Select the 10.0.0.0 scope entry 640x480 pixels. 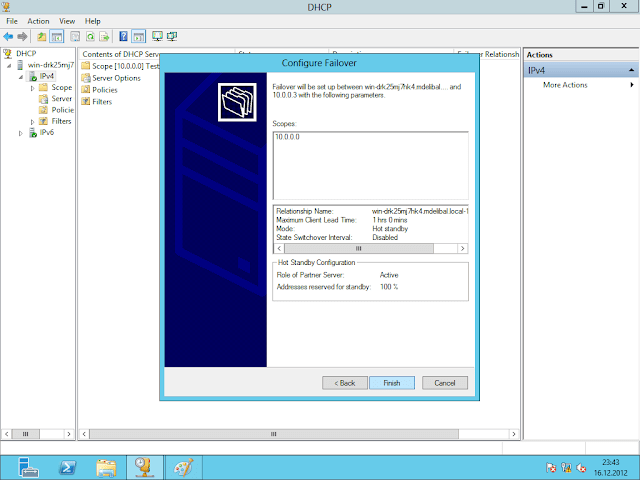click(x=288, y=134)
